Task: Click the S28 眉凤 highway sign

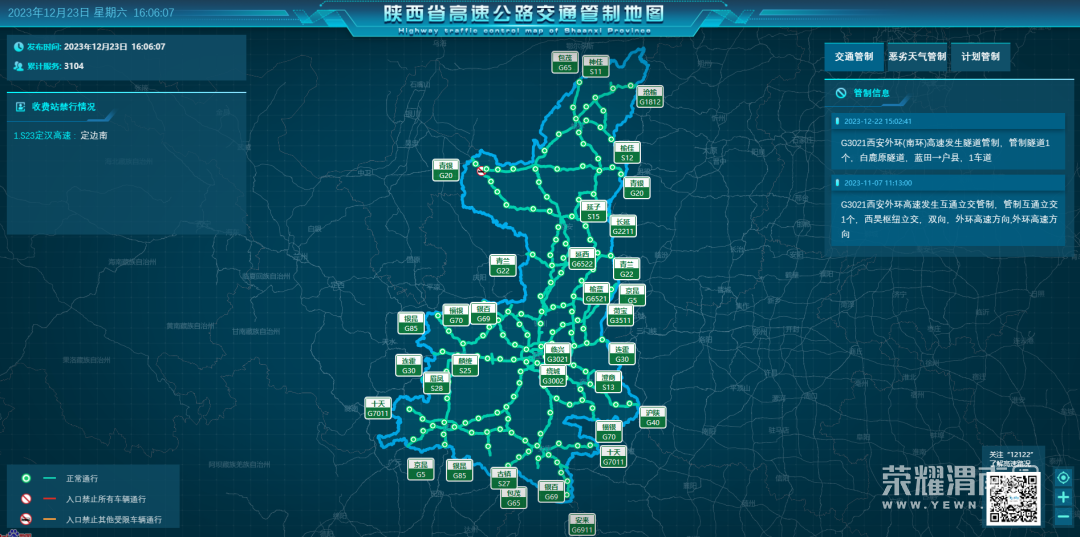Action: [437, 383]
